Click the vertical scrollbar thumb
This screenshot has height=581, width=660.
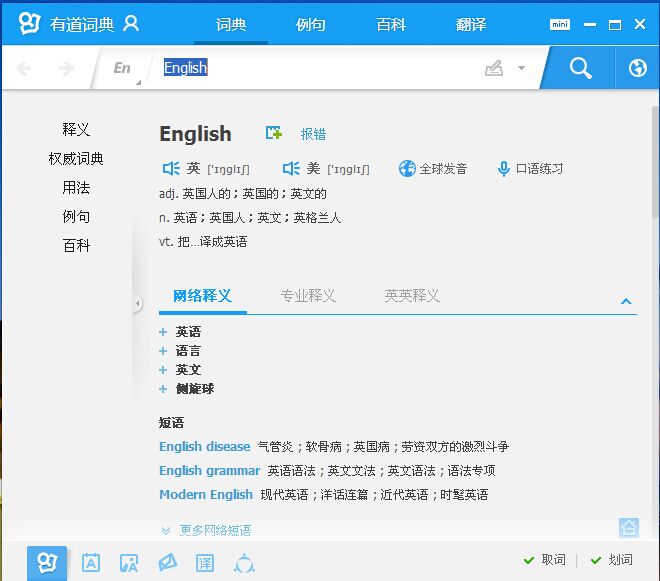[656, 162]
